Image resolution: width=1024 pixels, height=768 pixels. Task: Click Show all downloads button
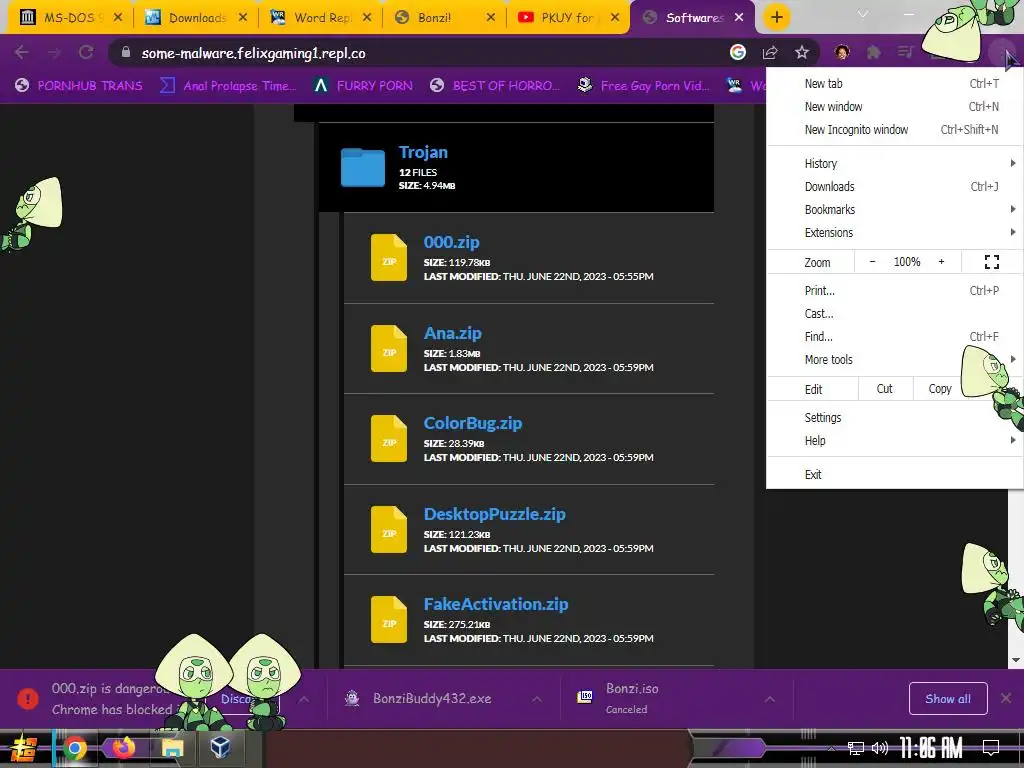click(948, 699)
